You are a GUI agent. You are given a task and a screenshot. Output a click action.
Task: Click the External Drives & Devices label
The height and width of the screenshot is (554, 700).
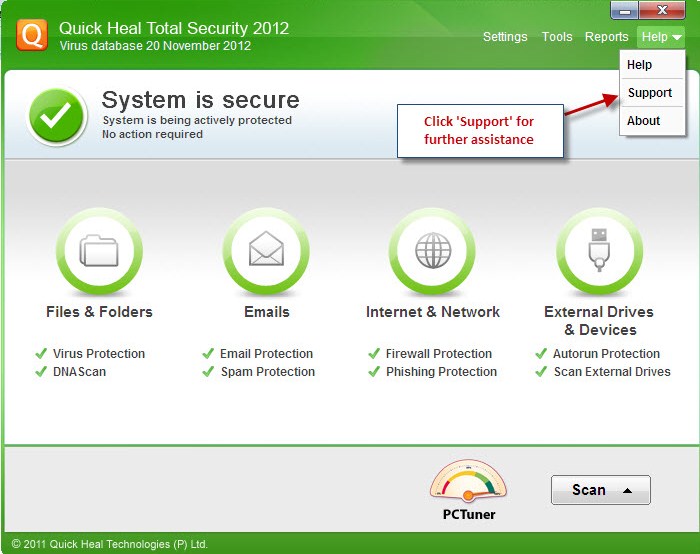click(x=599, y=321)
